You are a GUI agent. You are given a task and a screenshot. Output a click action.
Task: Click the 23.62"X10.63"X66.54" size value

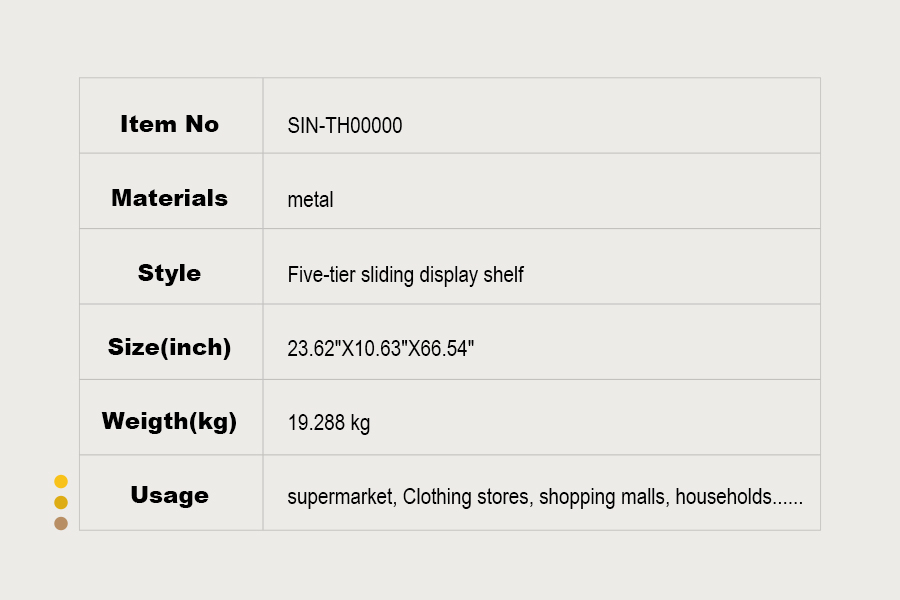coord(381,349)
